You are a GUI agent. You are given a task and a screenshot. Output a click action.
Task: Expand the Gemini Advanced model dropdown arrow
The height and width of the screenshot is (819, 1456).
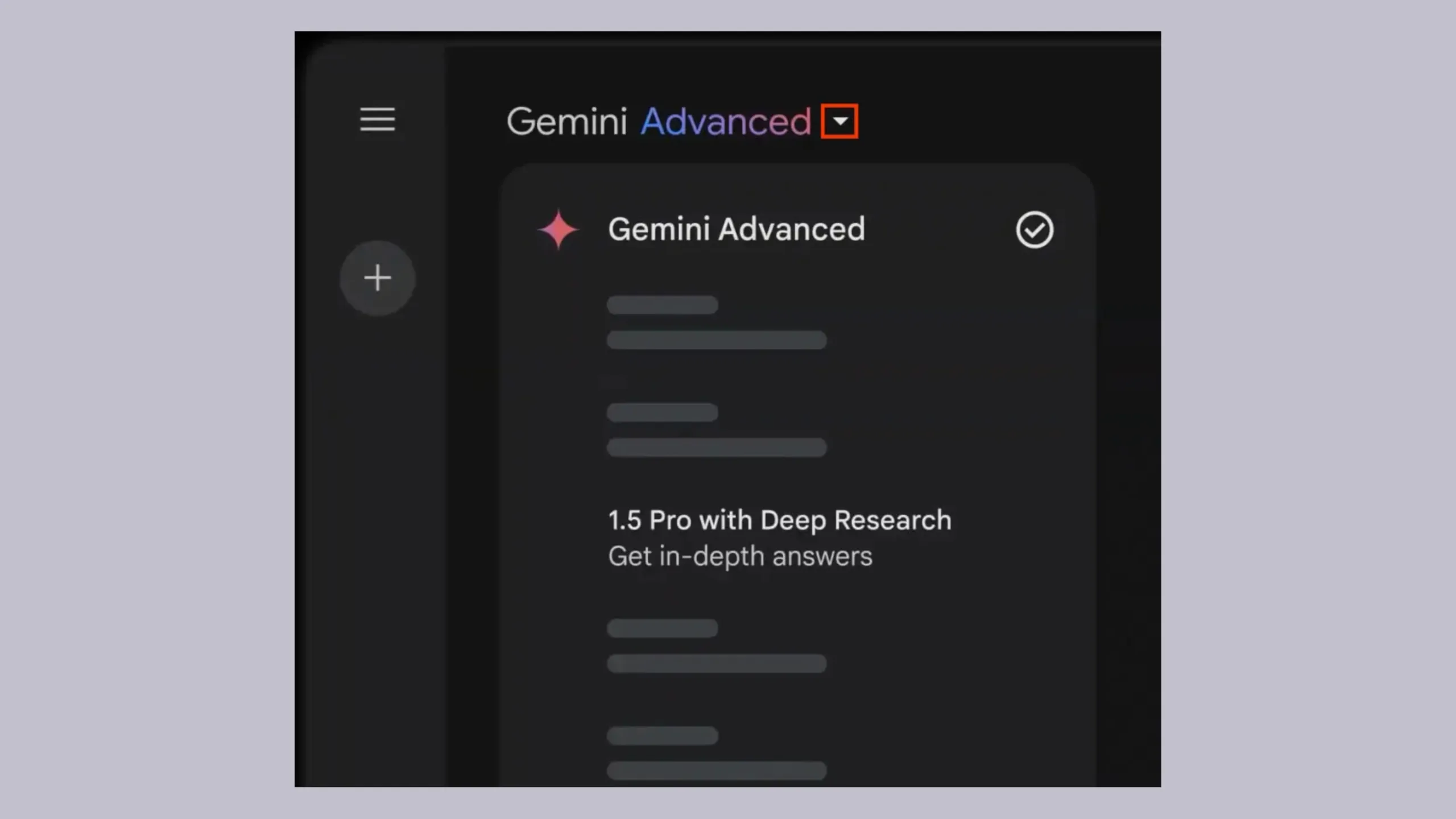tap(839, 121)
